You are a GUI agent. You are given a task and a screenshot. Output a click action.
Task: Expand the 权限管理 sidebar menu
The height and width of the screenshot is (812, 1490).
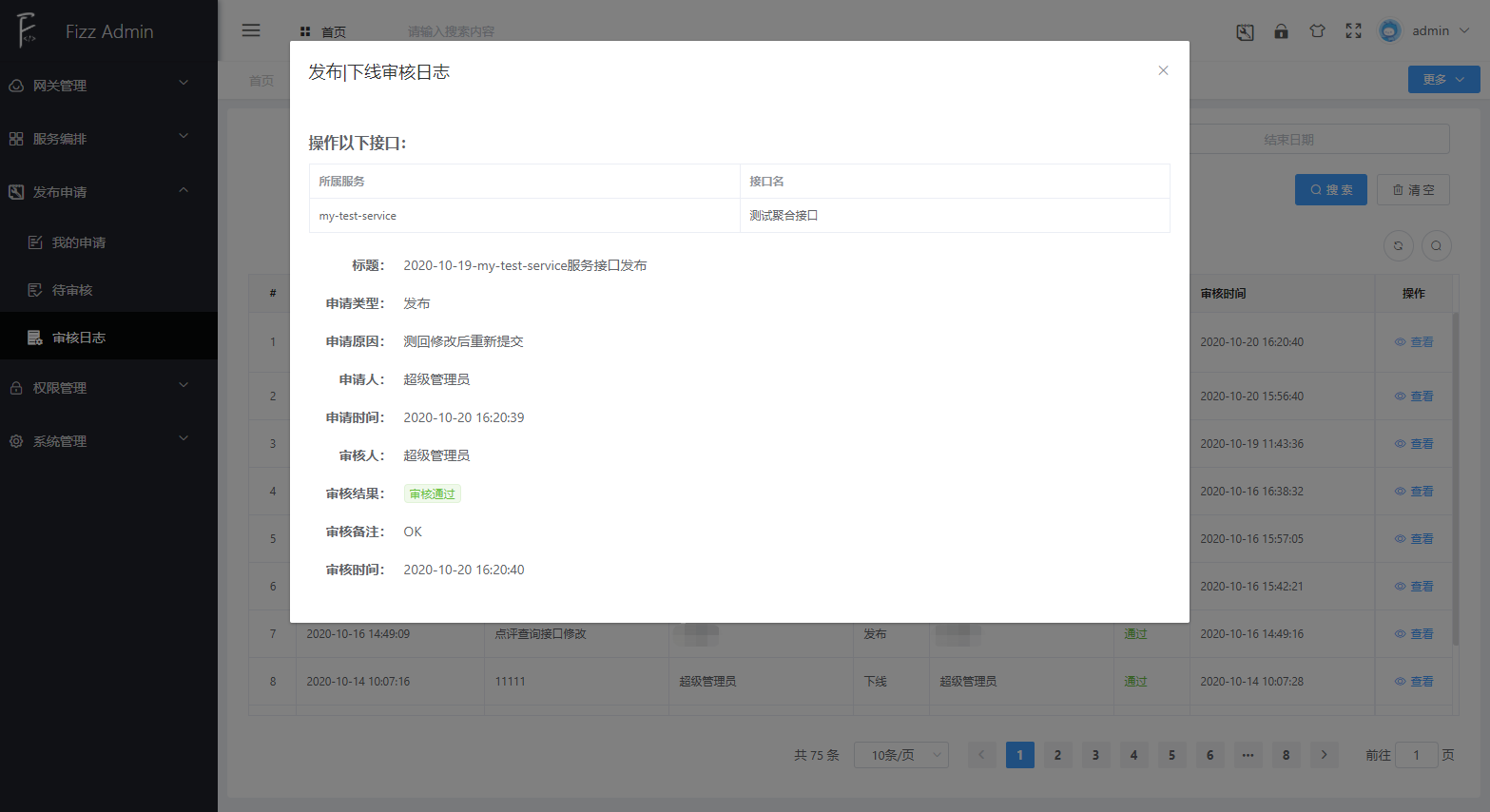pos(108,388)
